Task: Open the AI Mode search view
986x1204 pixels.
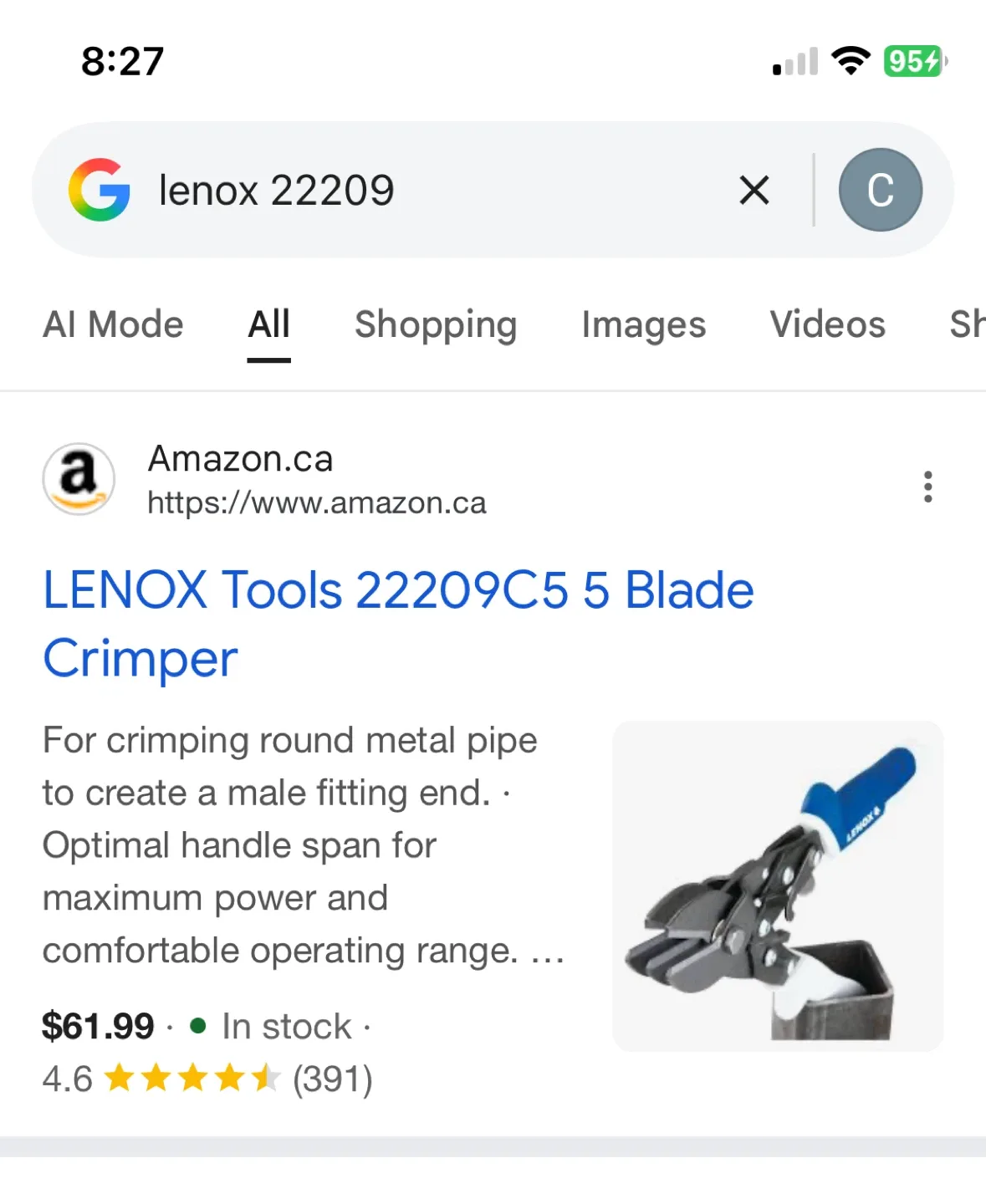Action: click(x=113, y=325)
